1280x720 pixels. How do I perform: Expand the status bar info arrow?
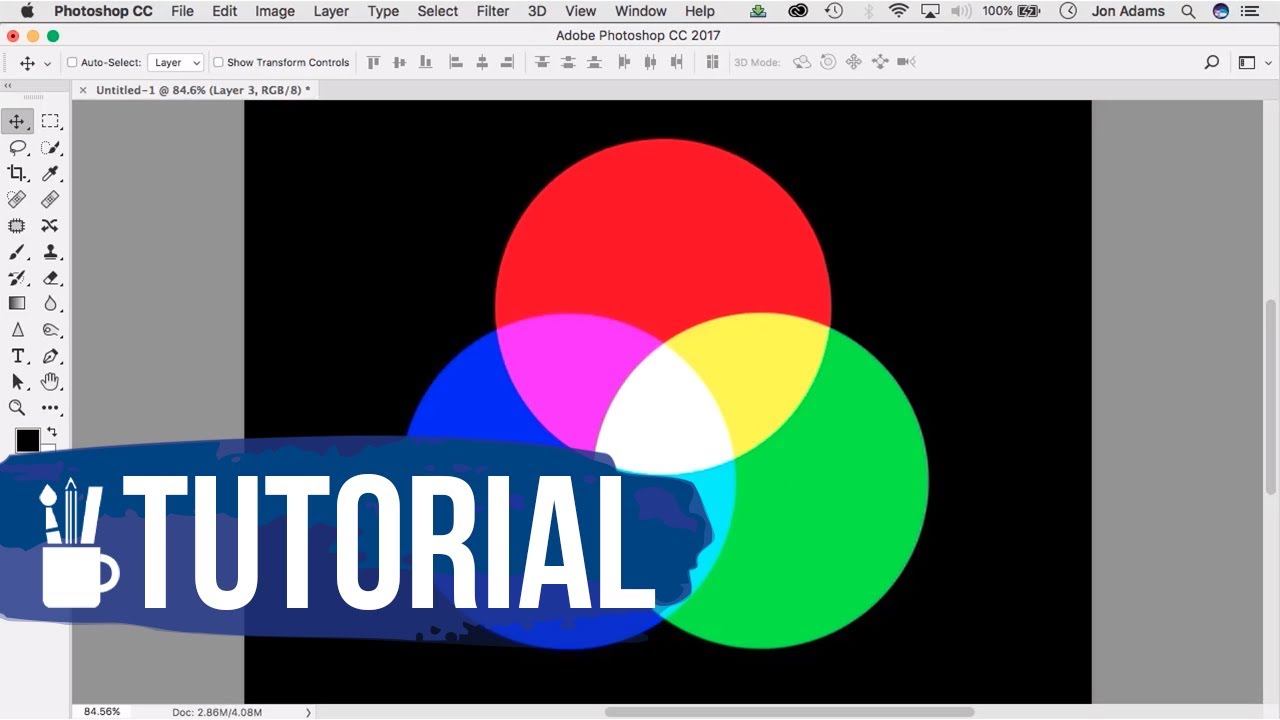click(308, 712)
